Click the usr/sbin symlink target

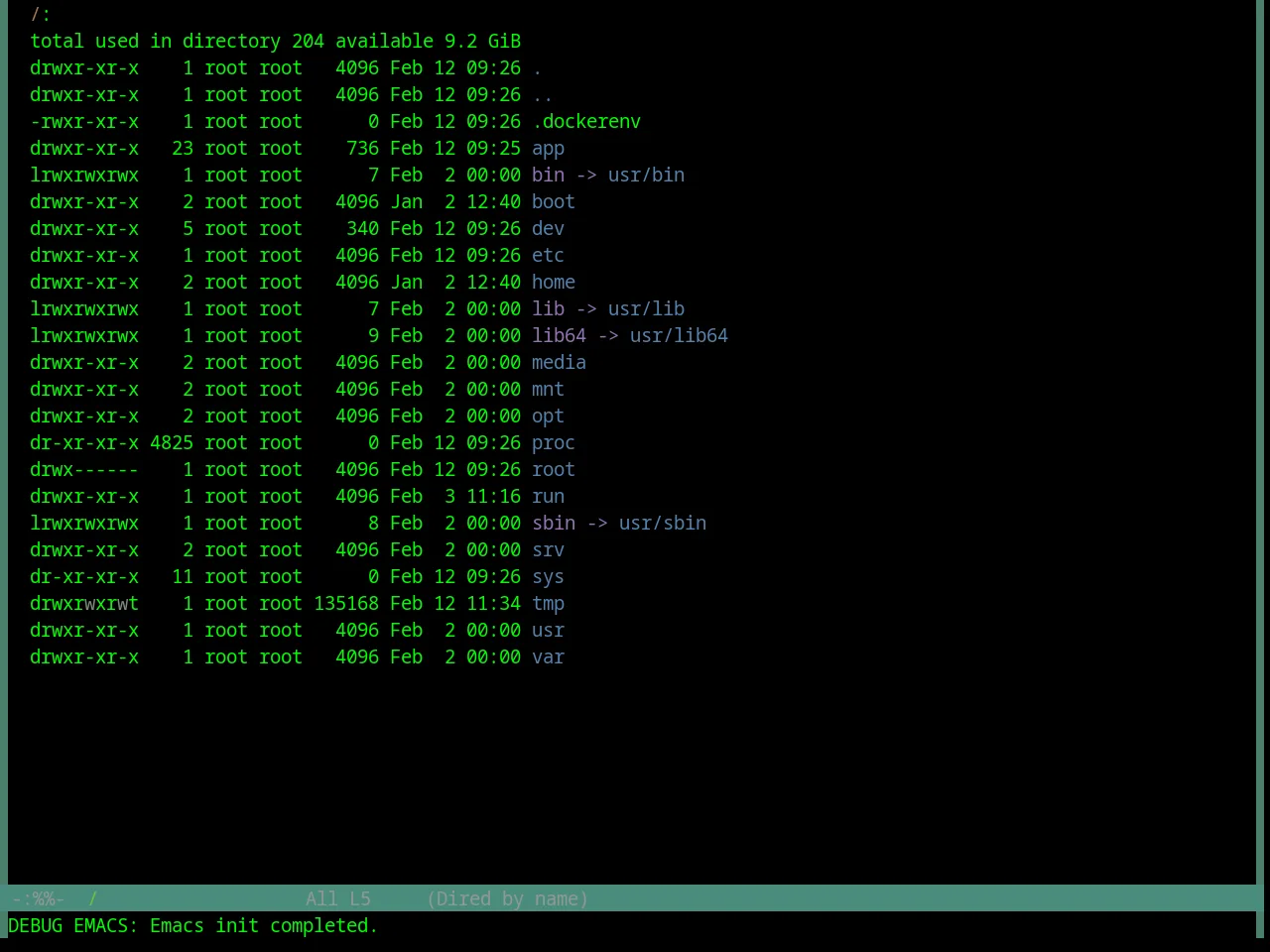pos(663,524)
